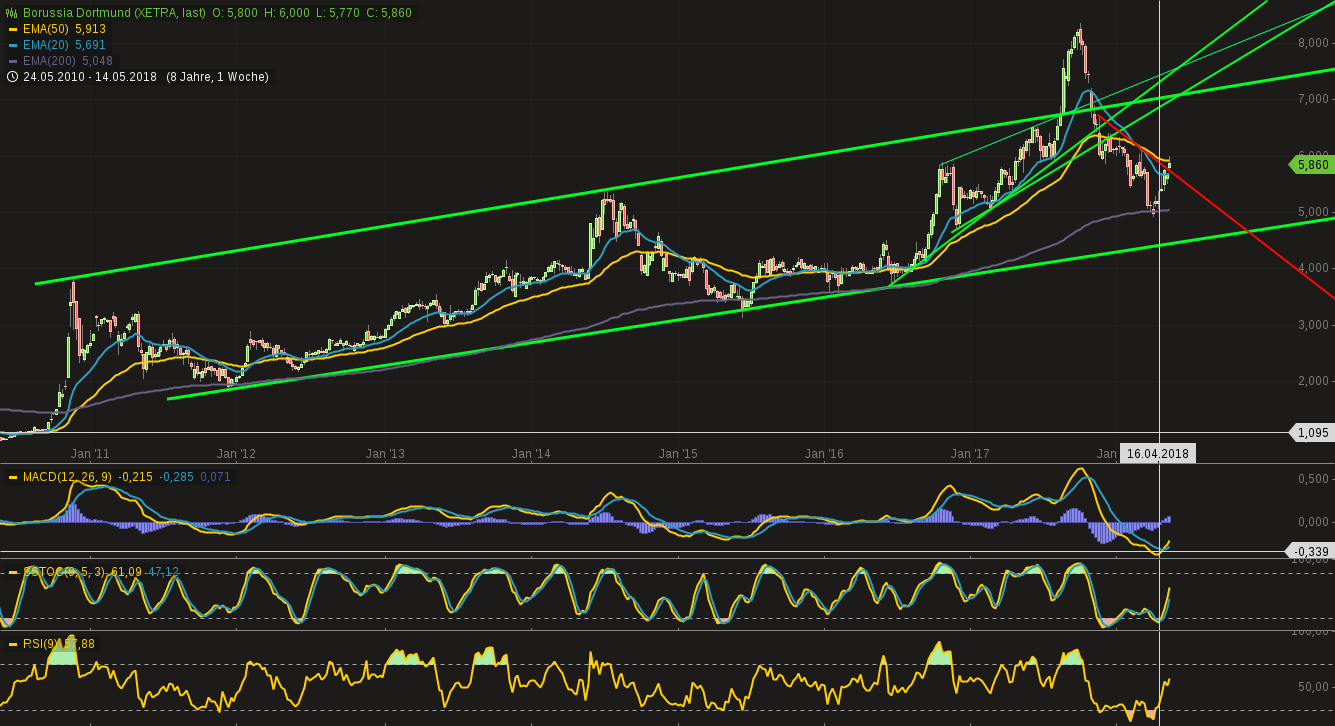Click the MACD(12, 26, 9) indicator label

[x=68, y=477]
